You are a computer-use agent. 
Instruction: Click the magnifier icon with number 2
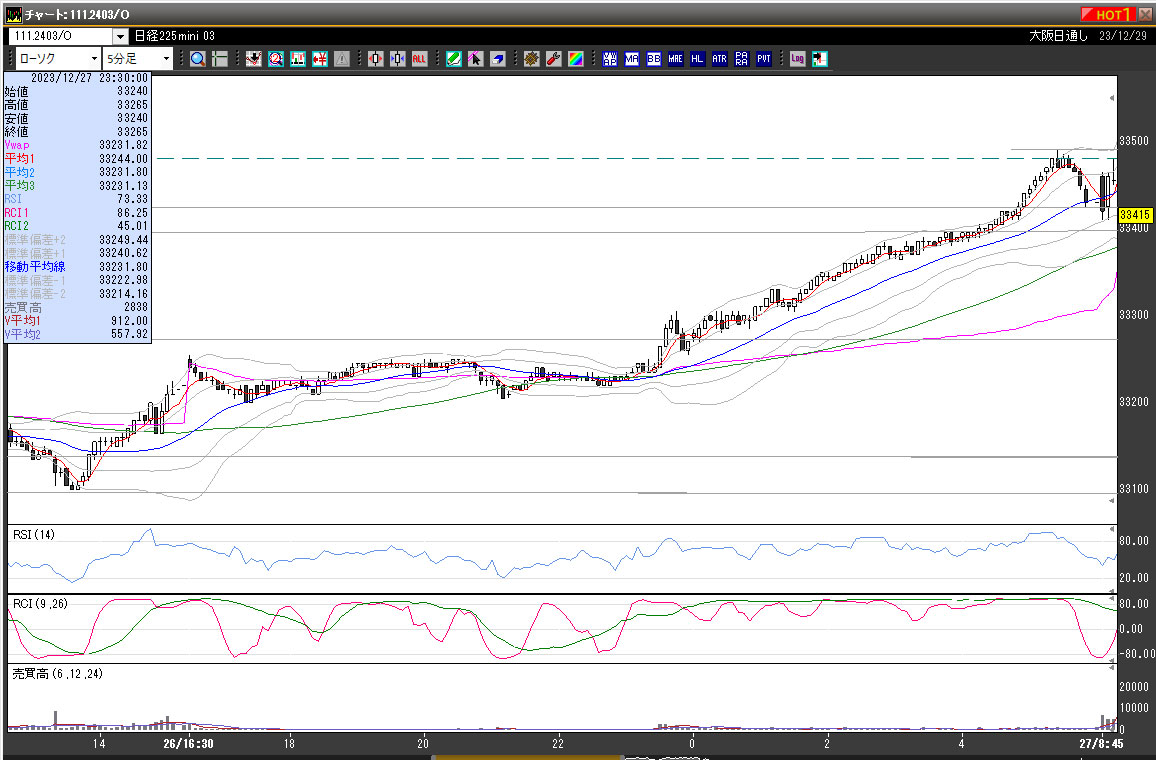[x=276, y=59]
